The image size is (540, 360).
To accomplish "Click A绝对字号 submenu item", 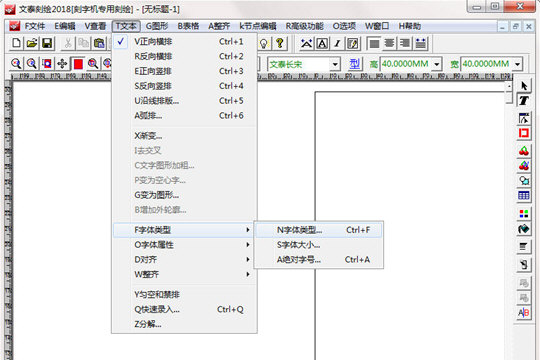I will pos(319,260).
